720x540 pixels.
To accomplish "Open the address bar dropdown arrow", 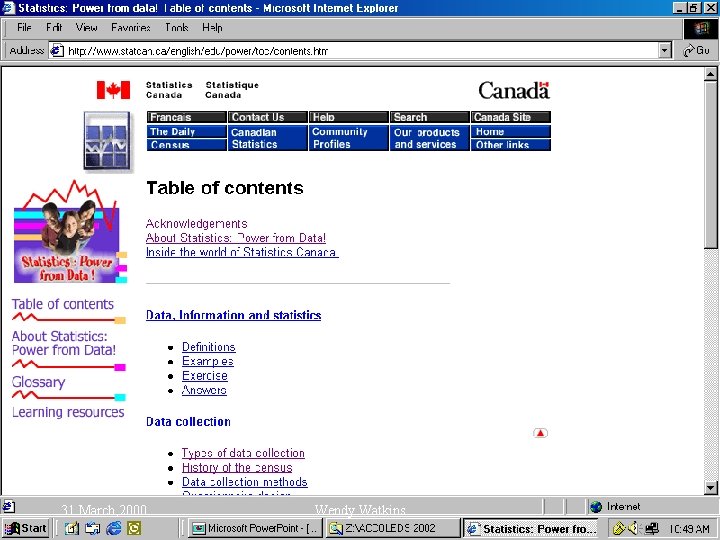I will (x=664, y=50).
